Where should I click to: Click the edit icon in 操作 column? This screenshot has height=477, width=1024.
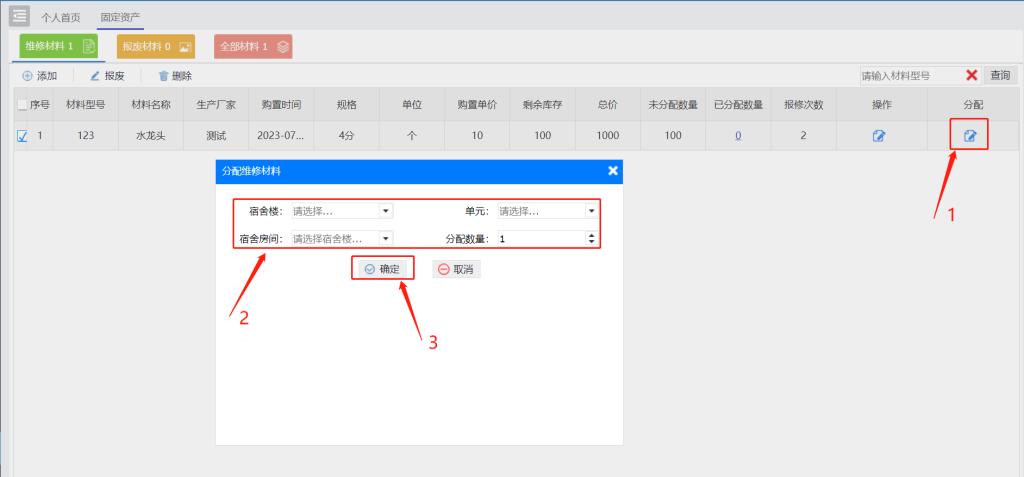pos(878,136)
